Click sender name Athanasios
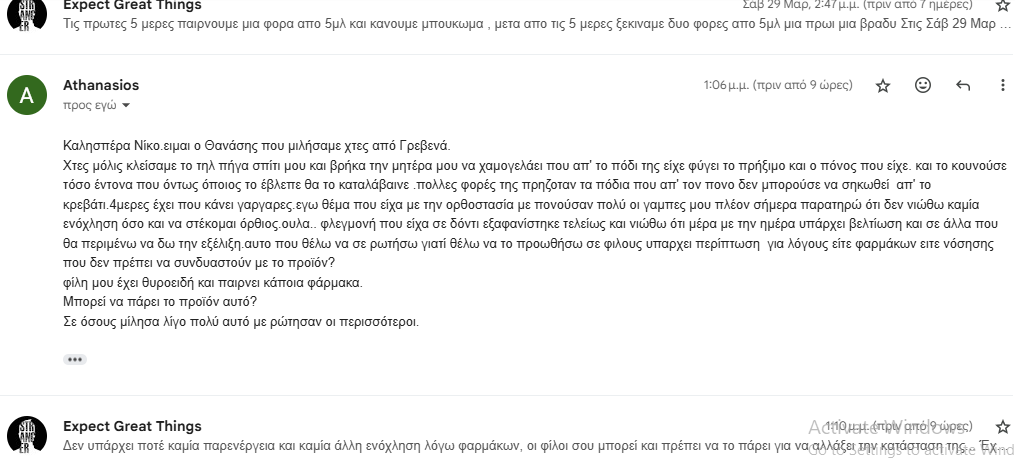Image resolution: width=1015 pixels, height=467 pixels. [101, 85]
